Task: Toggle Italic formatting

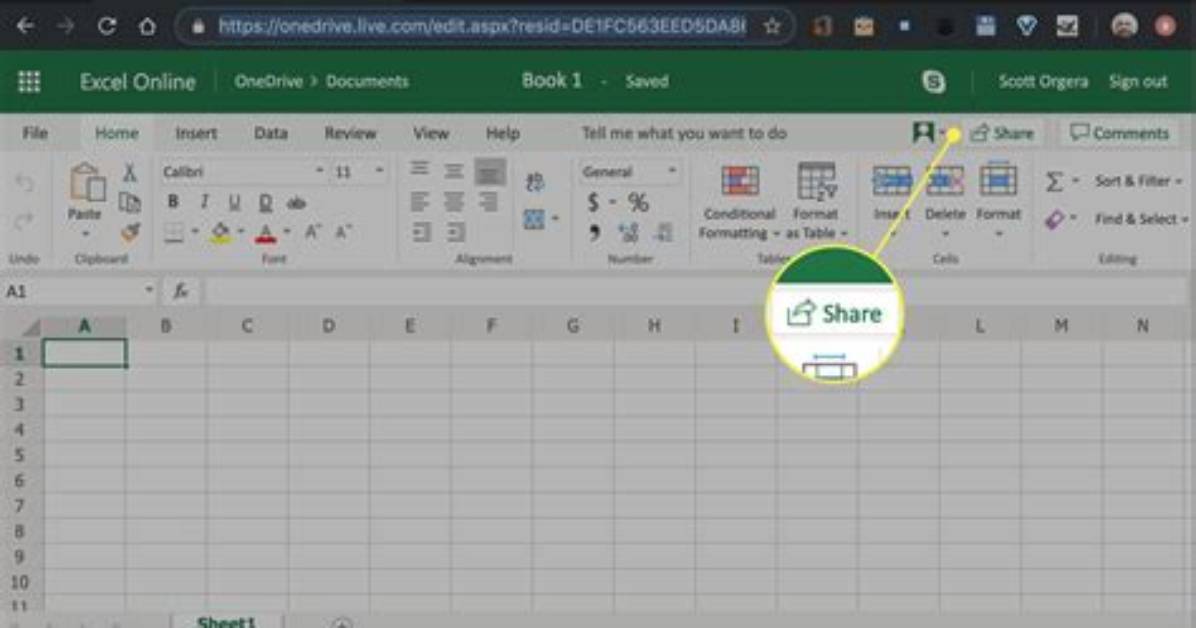Action: [x=204, y=202]
